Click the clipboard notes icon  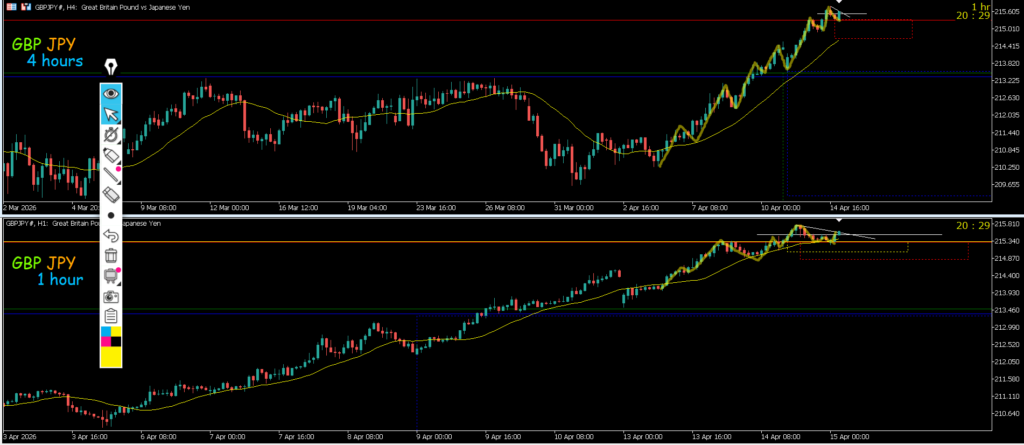coord(111,316)
